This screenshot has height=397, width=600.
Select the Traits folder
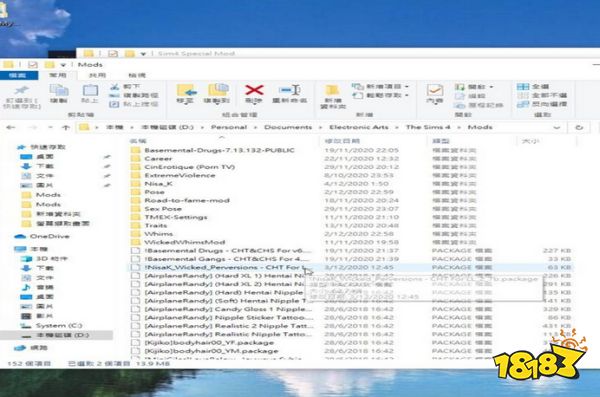pyautogui.click(x=149, y=225)
